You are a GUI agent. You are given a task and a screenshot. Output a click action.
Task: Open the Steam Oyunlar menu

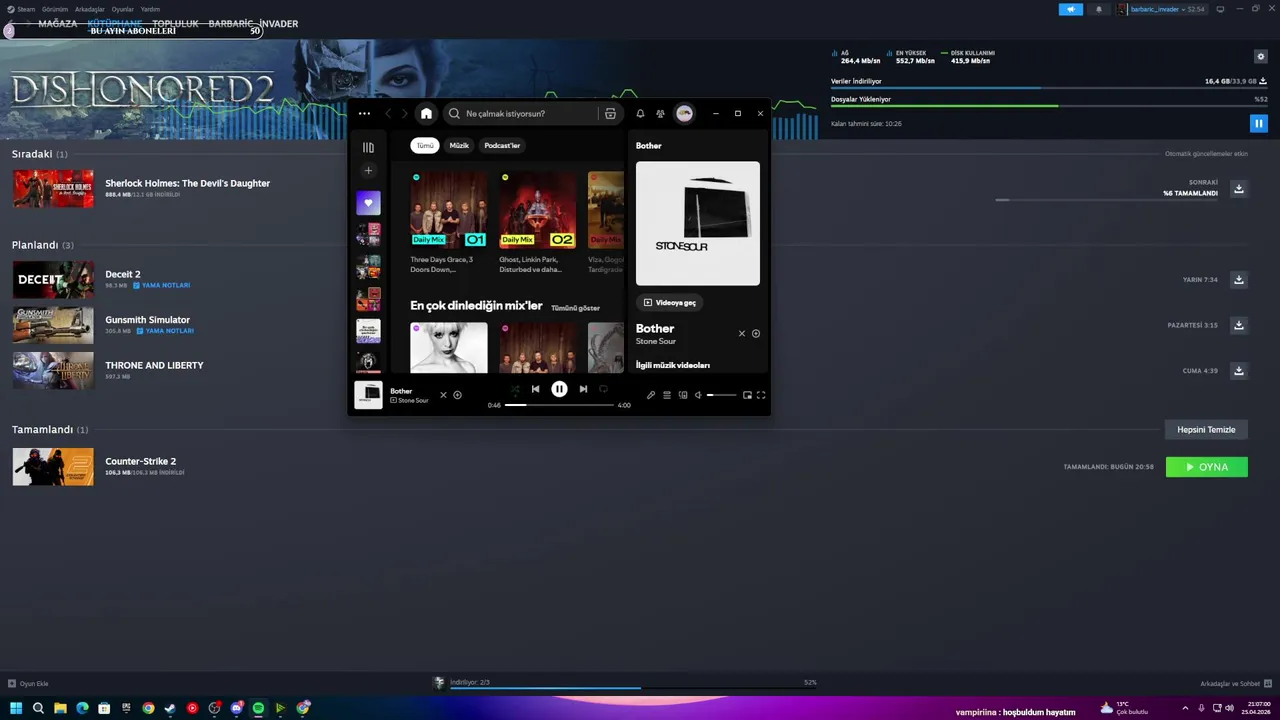(x=122, y=9)
